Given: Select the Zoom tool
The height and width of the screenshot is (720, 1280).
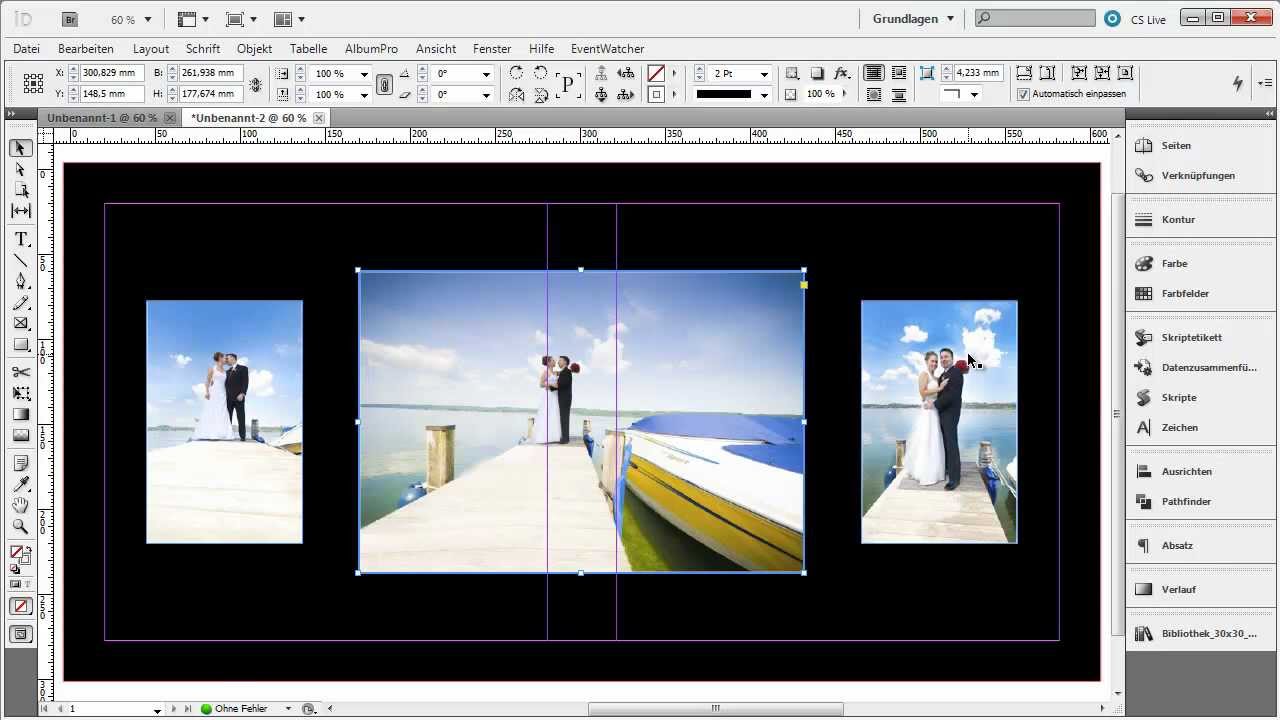Looking at the screenshot, I should (20, 526).
